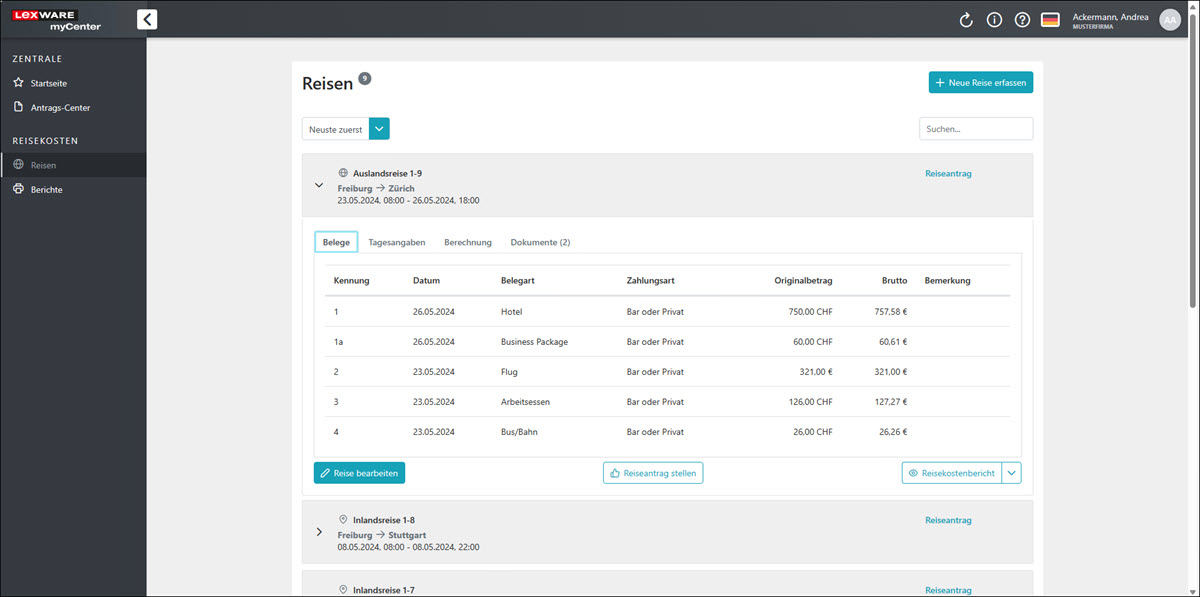Switch to the Tagesangaben tab

pyautogui.click(x=397, y=242)
